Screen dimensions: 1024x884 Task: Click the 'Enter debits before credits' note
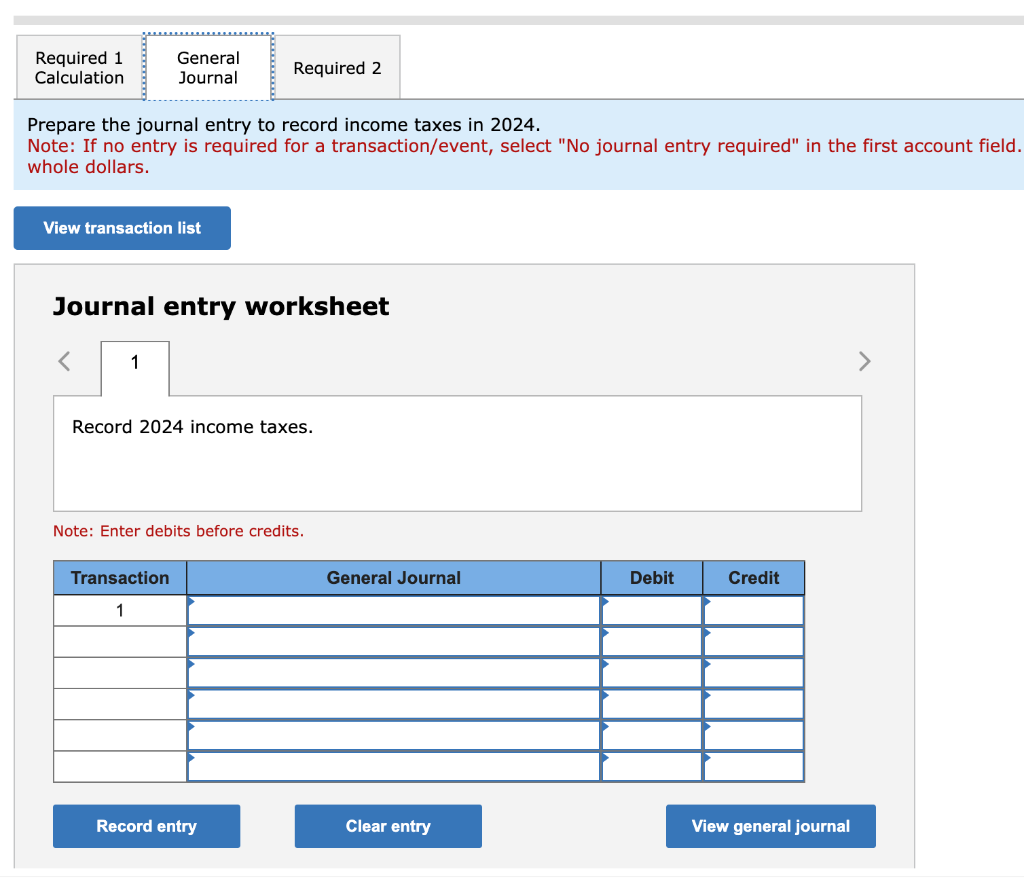[x=178, y=531]
